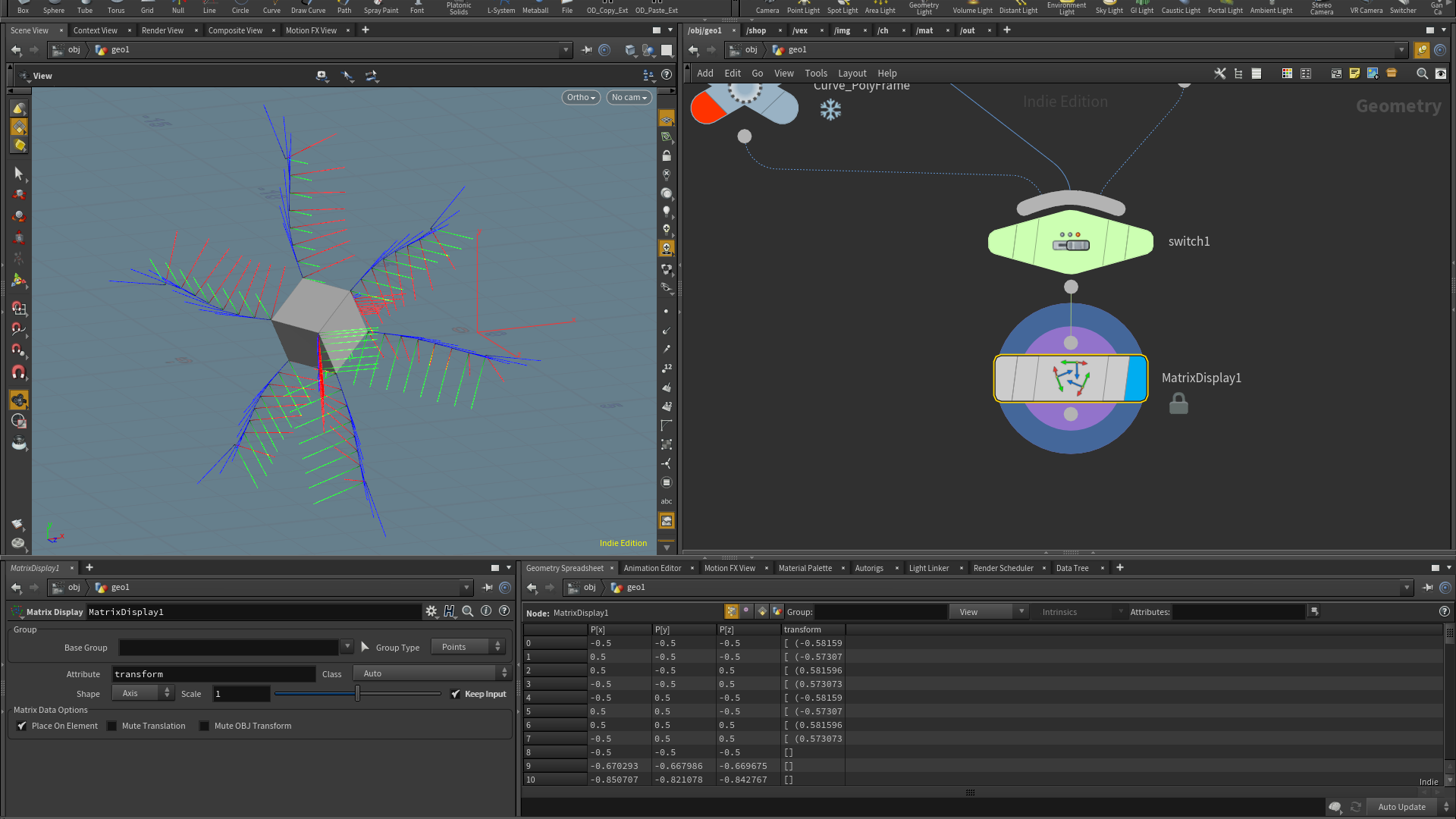1456x819 pixels.
Task: Click the No cam button
Action: [x=629, y=97]
